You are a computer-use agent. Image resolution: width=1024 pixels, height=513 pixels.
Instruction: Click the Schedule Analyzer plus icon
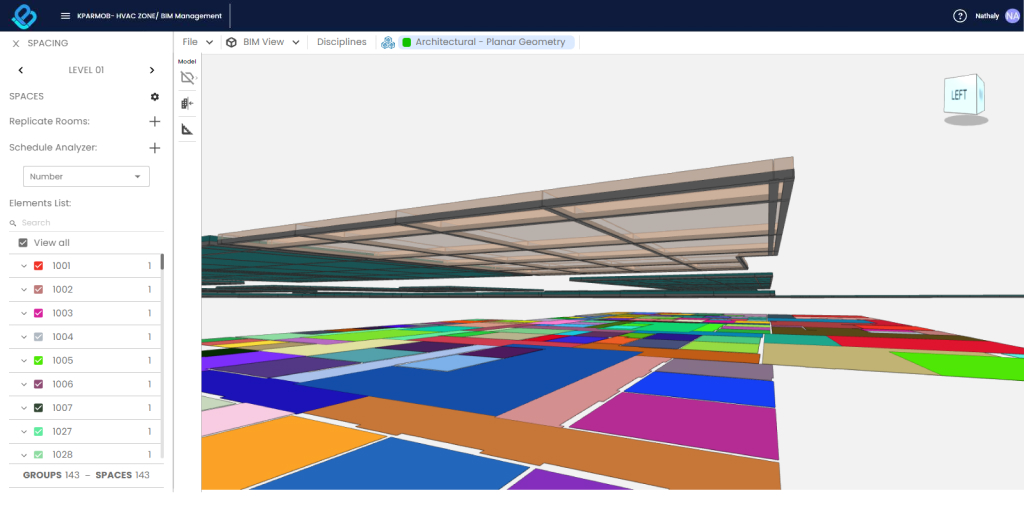point(155,148)
